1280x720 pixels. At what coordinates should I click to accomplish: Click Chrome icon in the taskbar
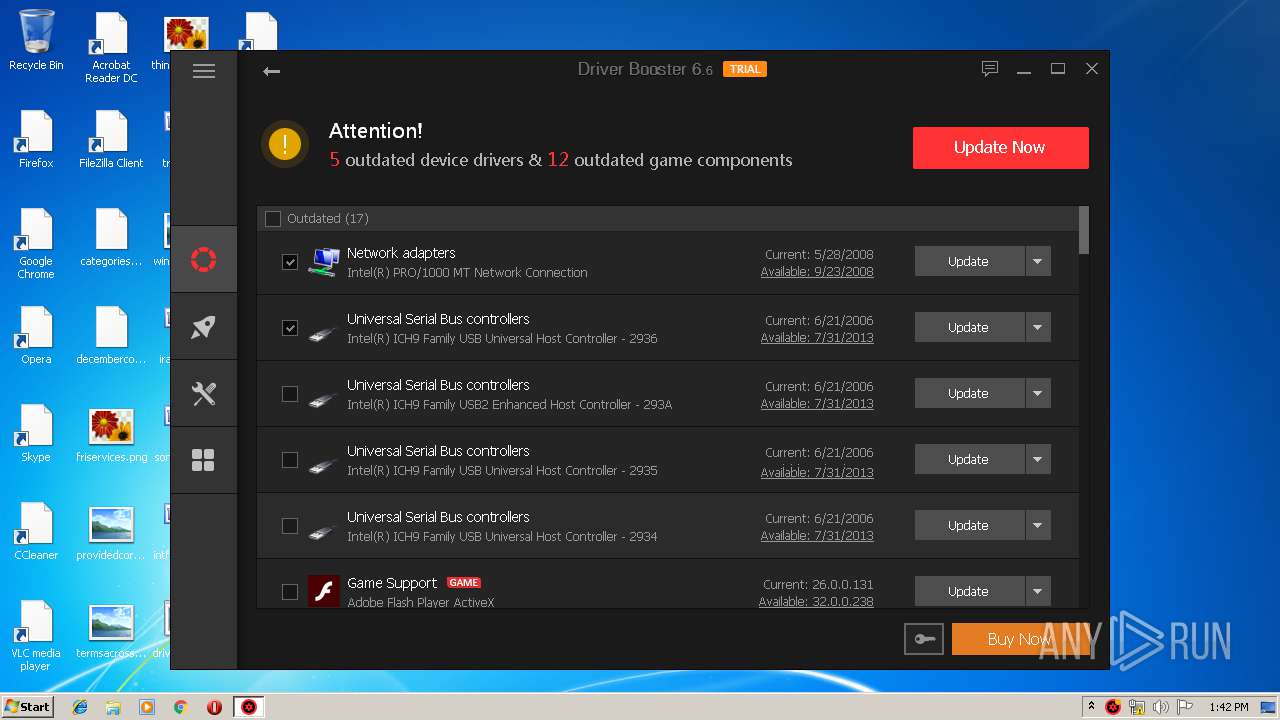pos(180,707)
